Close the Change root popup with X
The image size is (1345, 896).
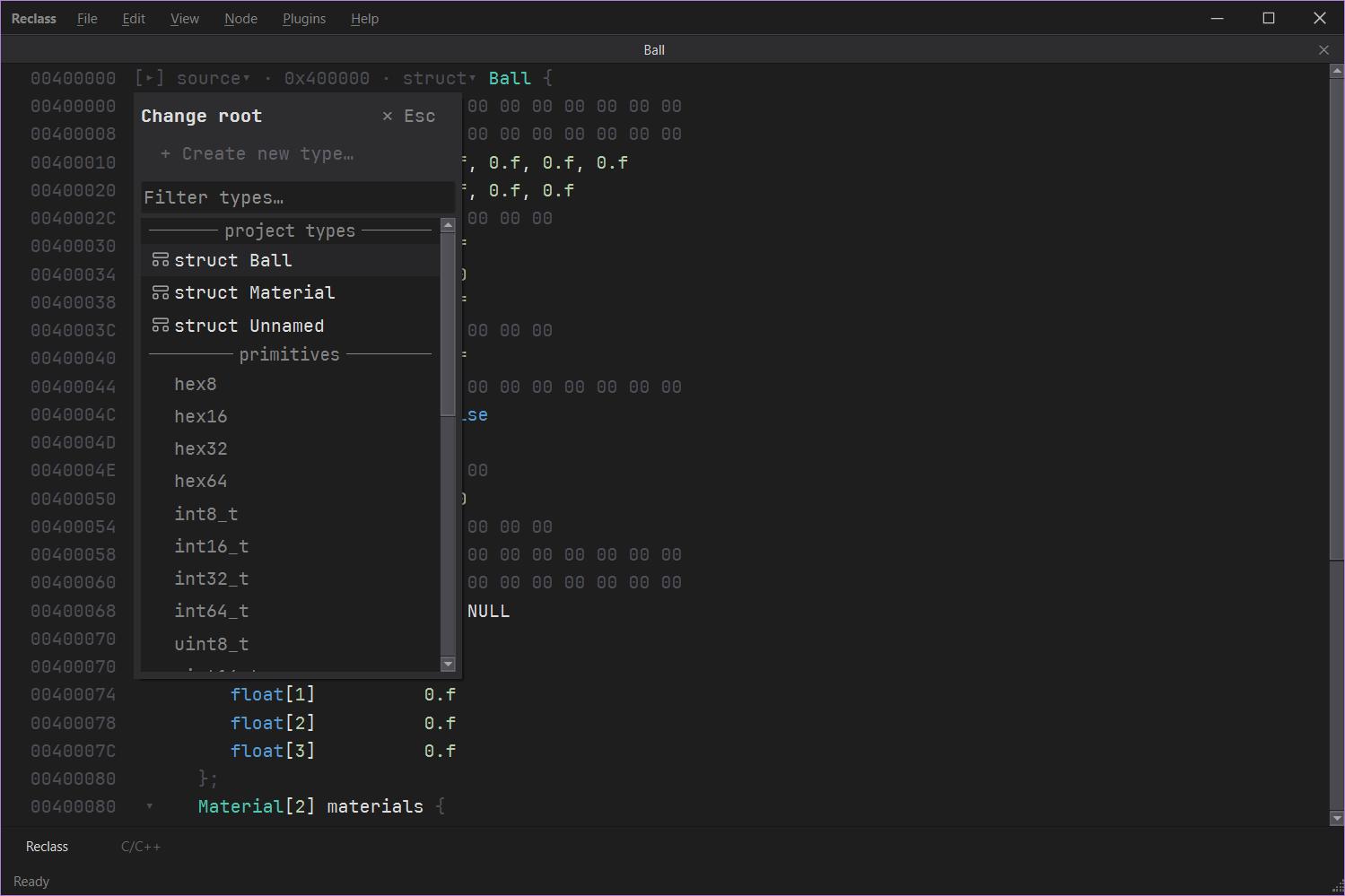click(388, 116)
